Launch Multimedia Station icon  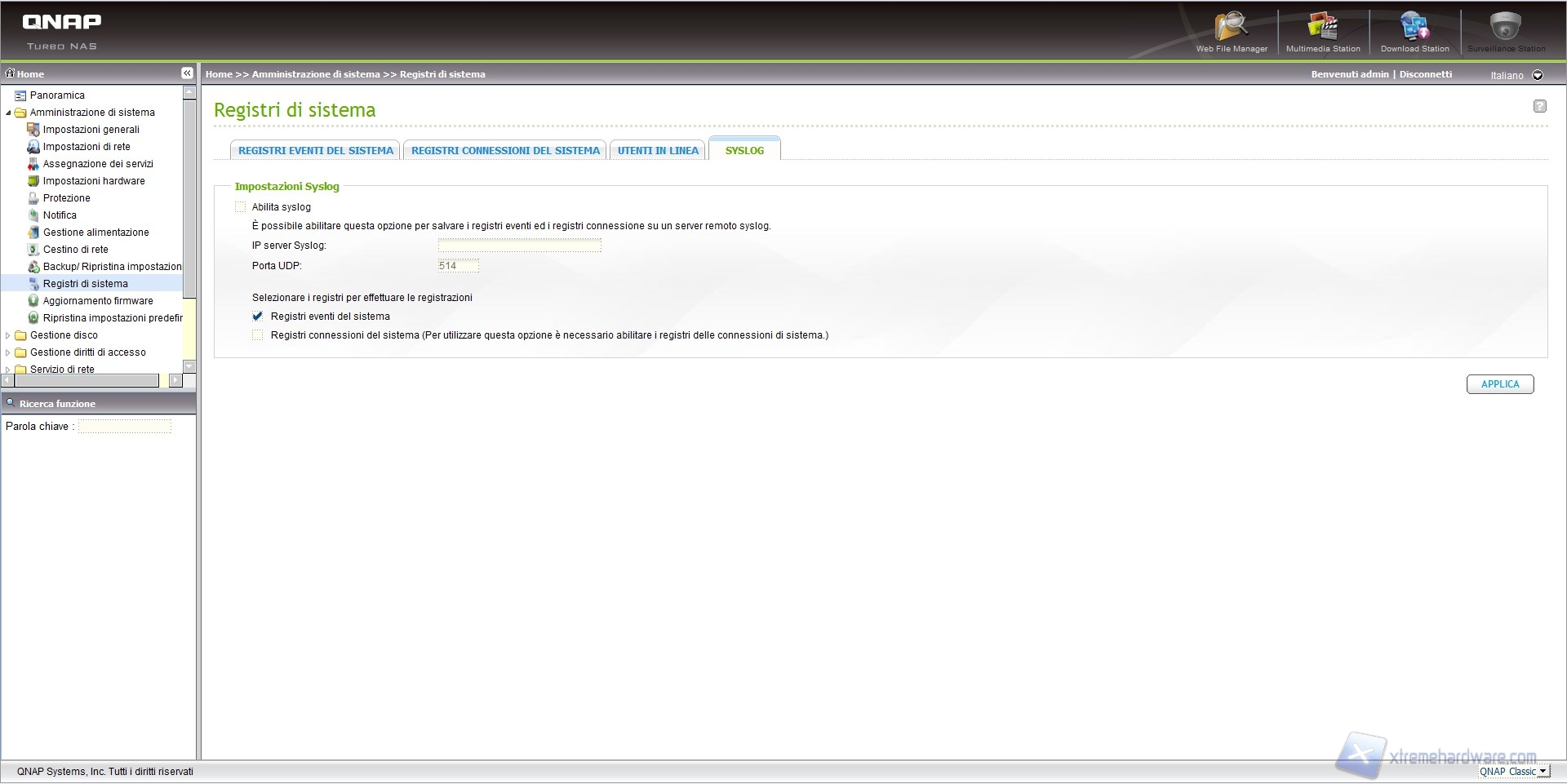[x=1323, y=28]
